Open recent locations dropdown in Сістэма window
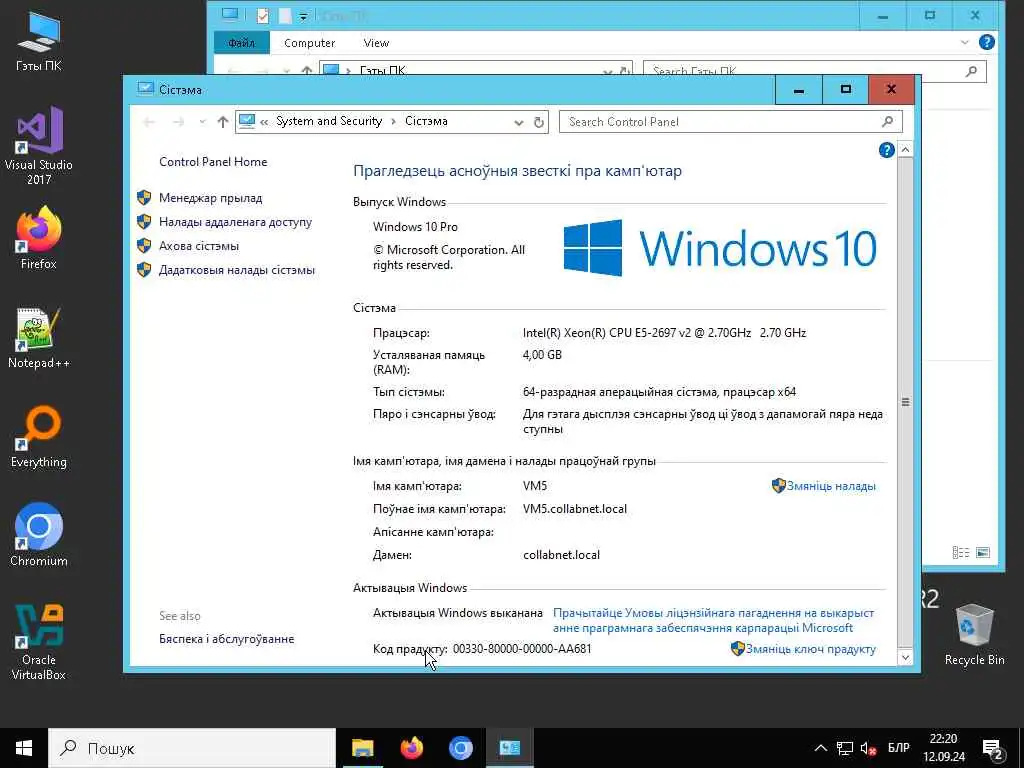 (x=202, y=122)
